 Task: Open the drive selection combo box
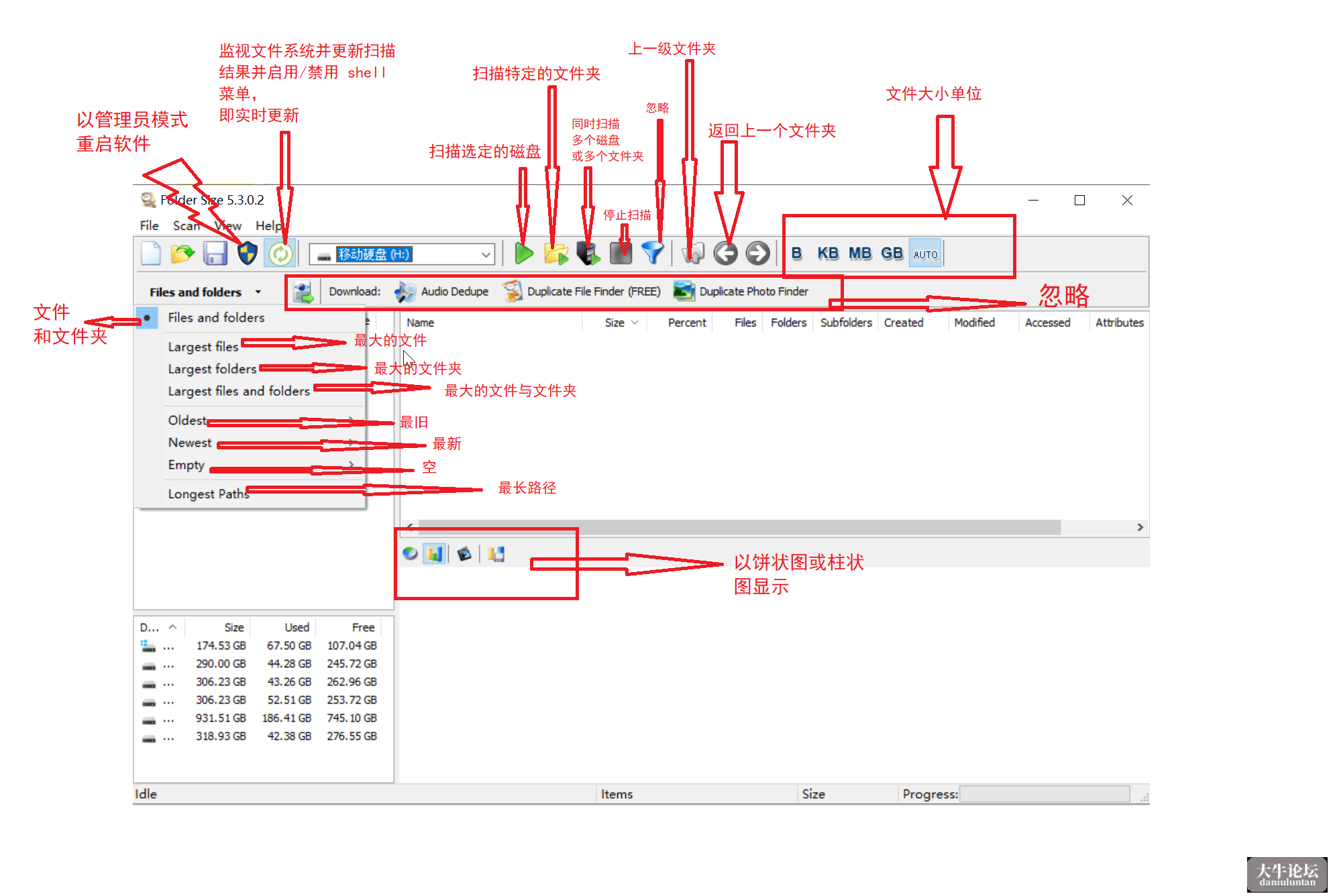tap(402, 254)
